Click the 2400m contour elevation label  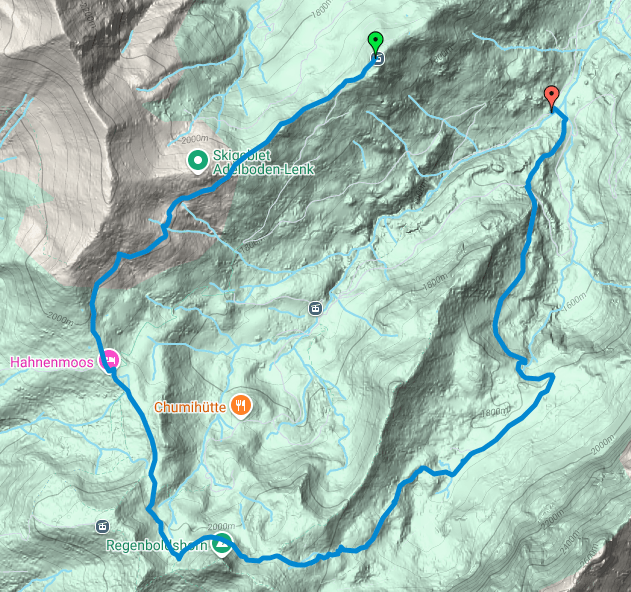[569, 542]
